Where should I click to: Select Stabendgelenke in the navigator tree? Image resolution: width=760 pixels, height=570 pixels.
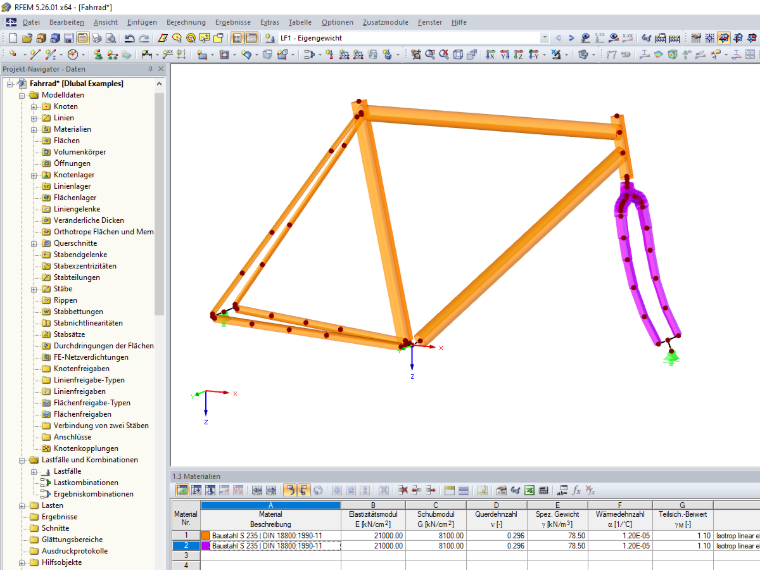click(x=80, y=254)
